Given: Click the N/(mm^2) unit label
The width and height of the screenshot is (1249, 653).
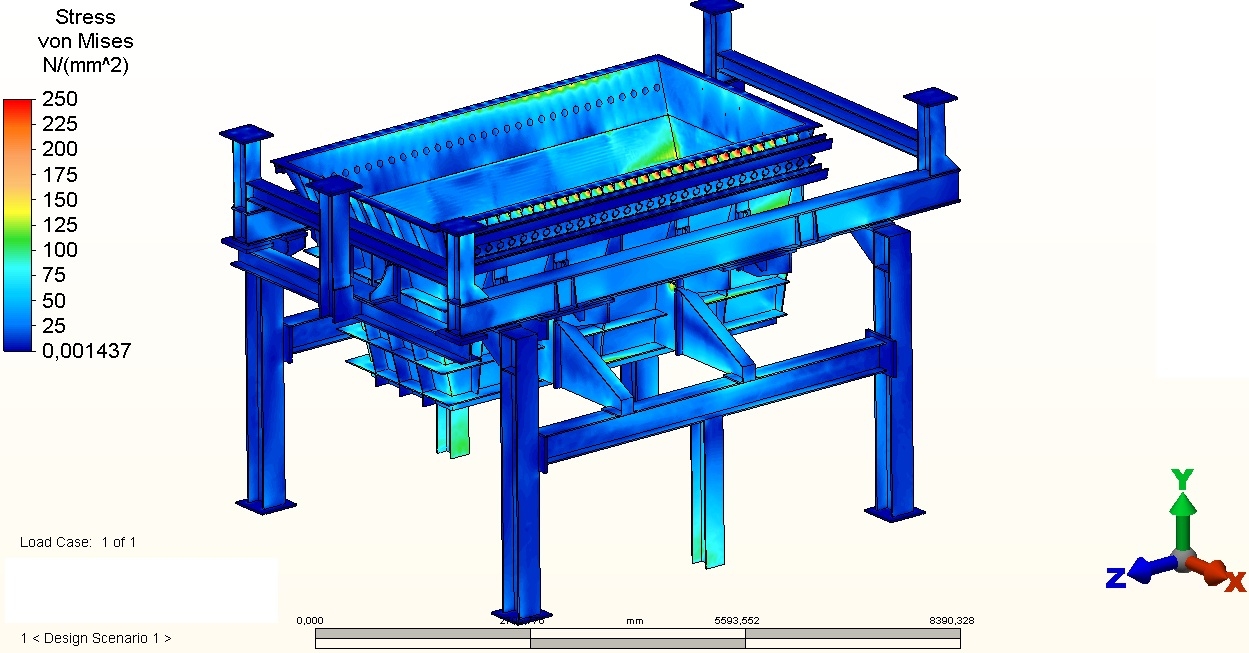Looking at the screenshot, I should 85,65.
